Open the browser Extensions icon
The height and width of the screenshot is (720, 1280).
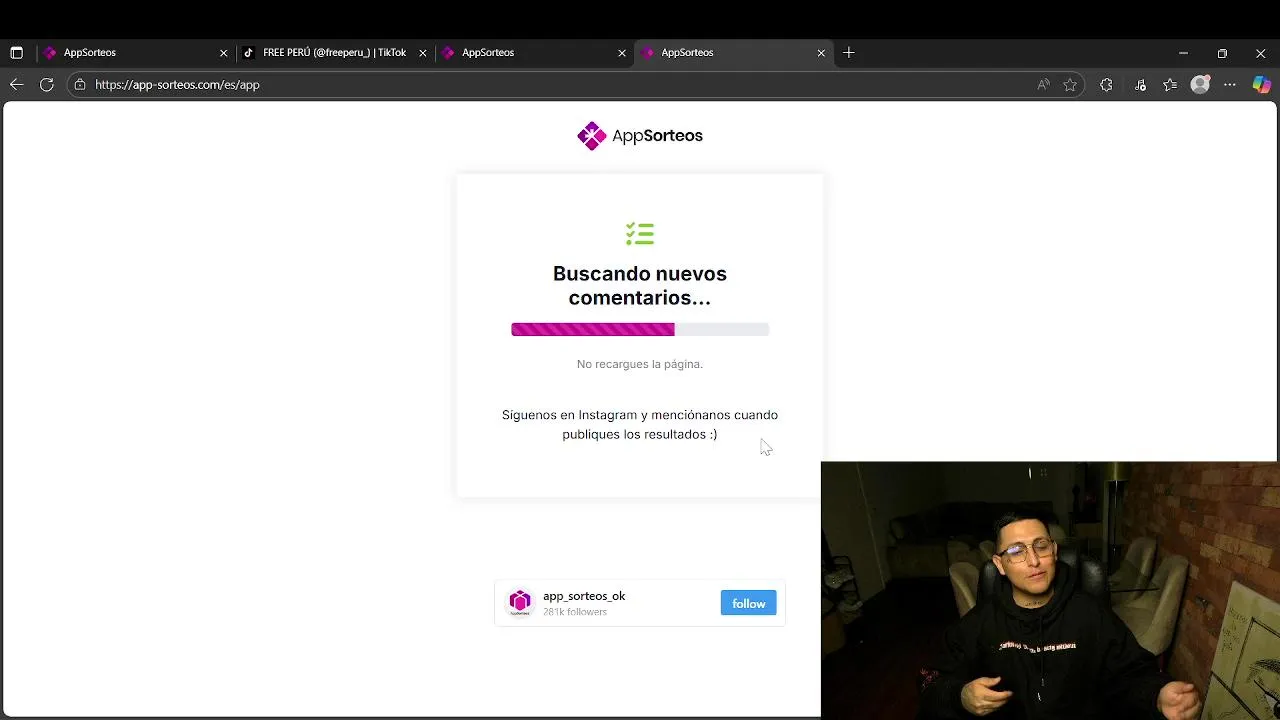pos(1106,85)
